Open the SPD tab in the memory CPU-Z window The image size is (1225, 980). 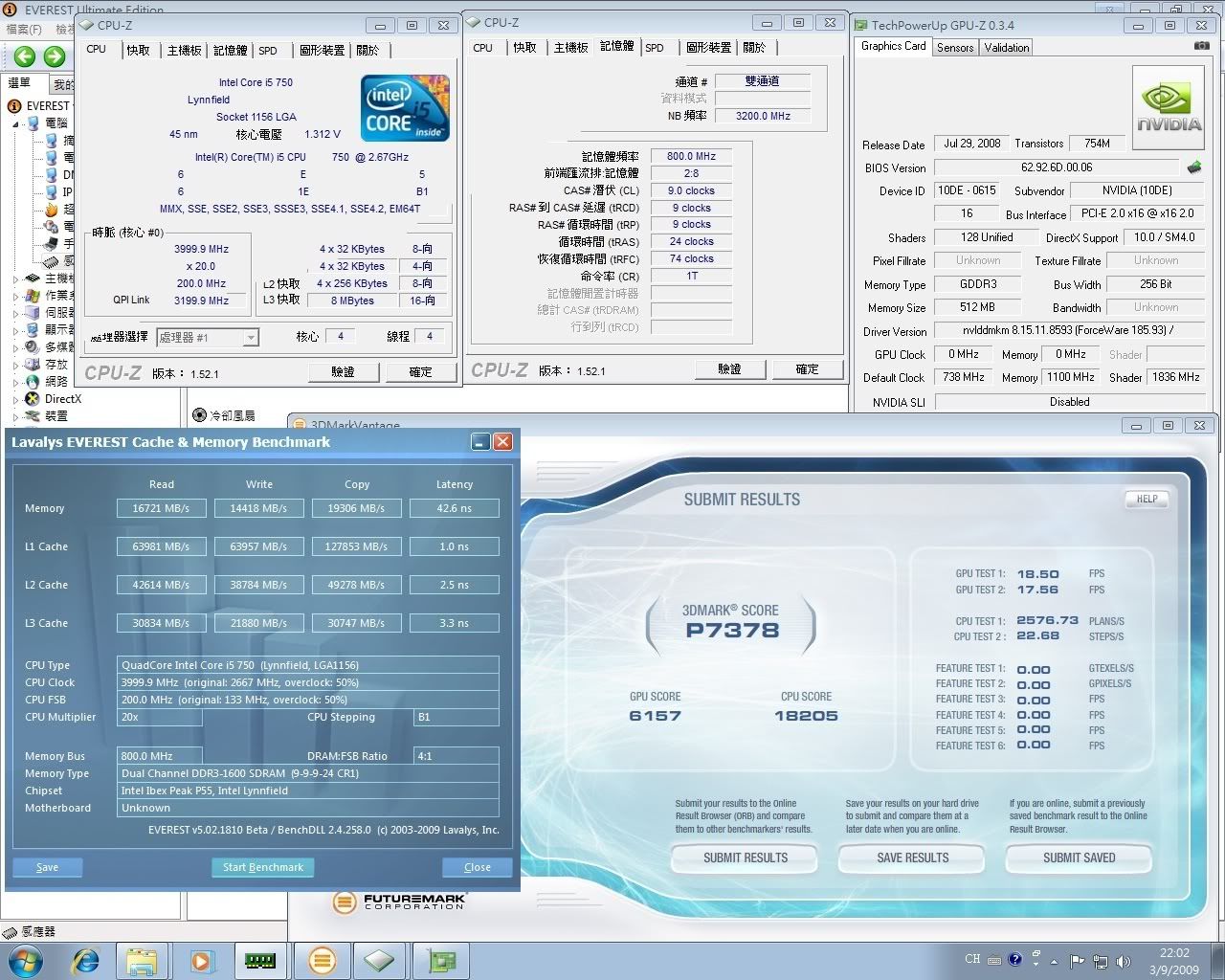(655, 48)
